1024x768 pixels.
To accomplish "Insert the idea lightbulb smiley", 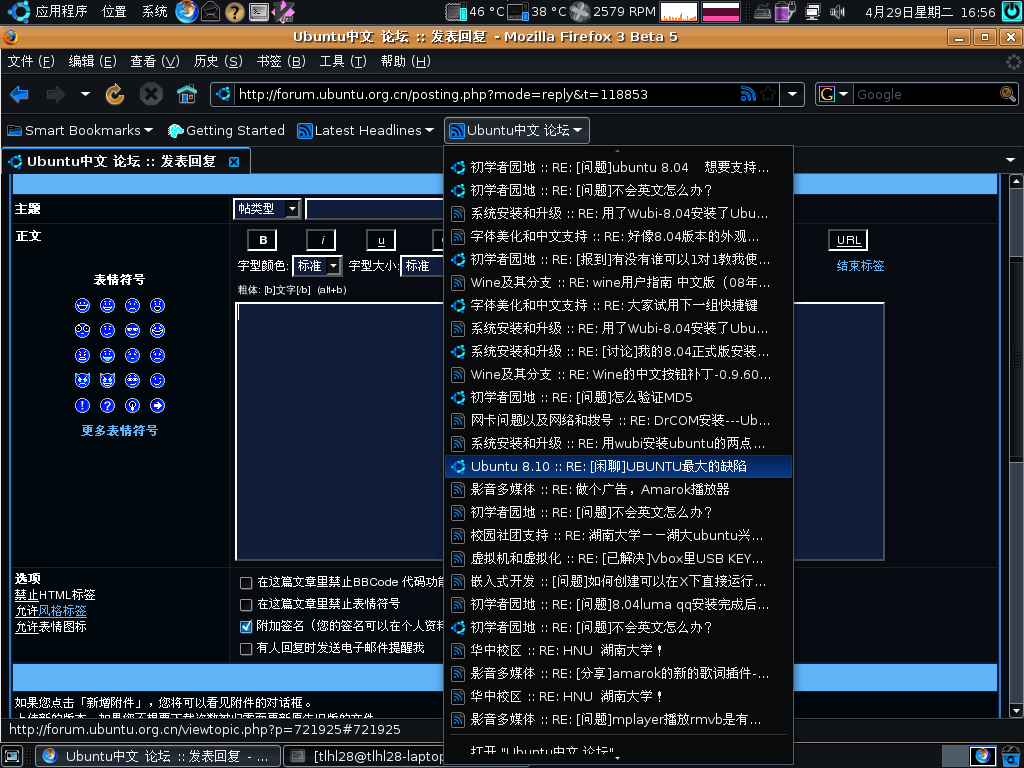I will point(133,406).
